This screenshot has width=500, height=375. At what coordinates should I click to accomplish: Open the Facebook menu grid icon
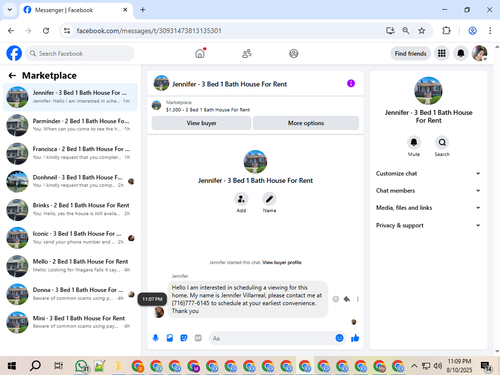pos(442,53)
